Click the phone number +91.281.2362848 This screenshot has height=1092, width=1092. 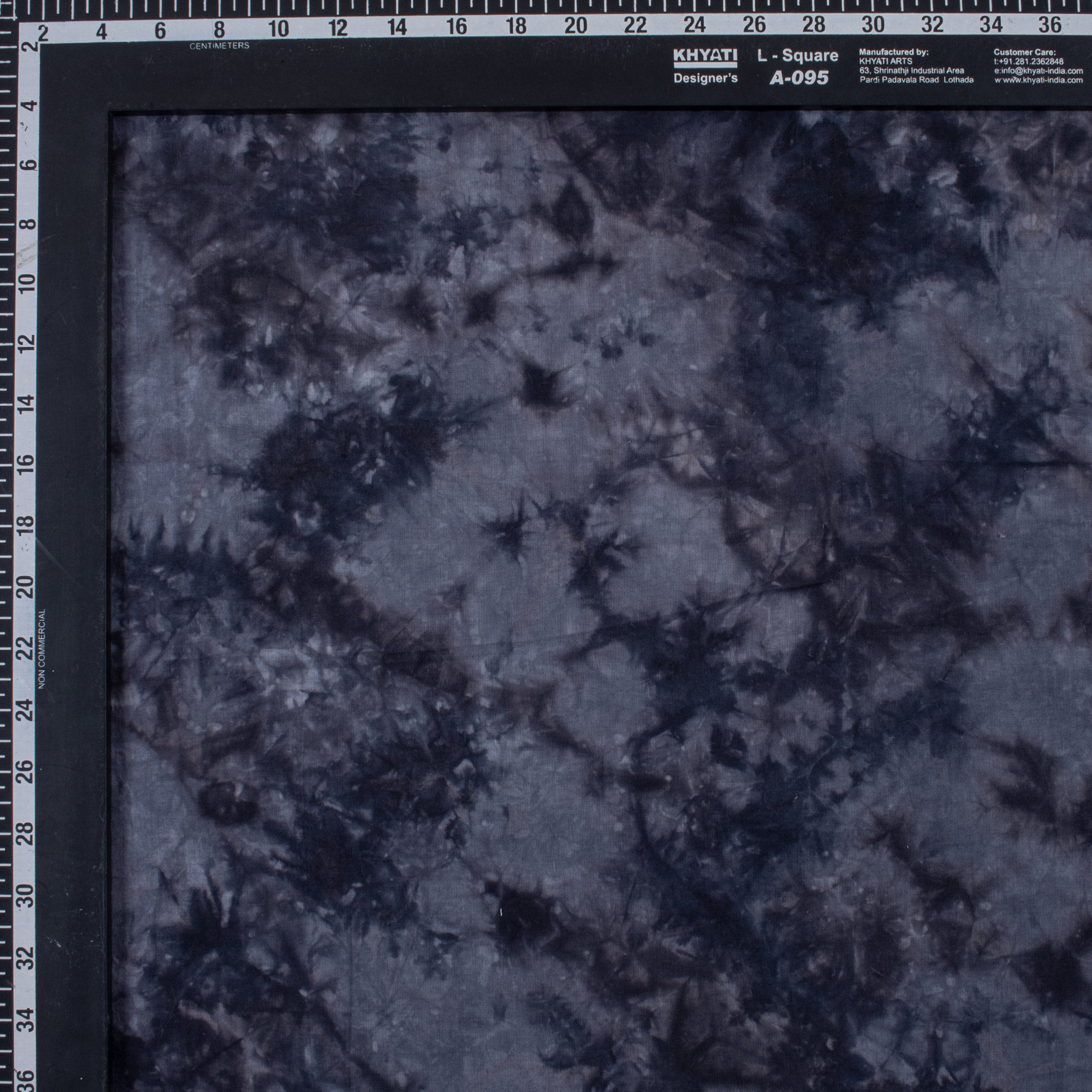click(1030, 62)
